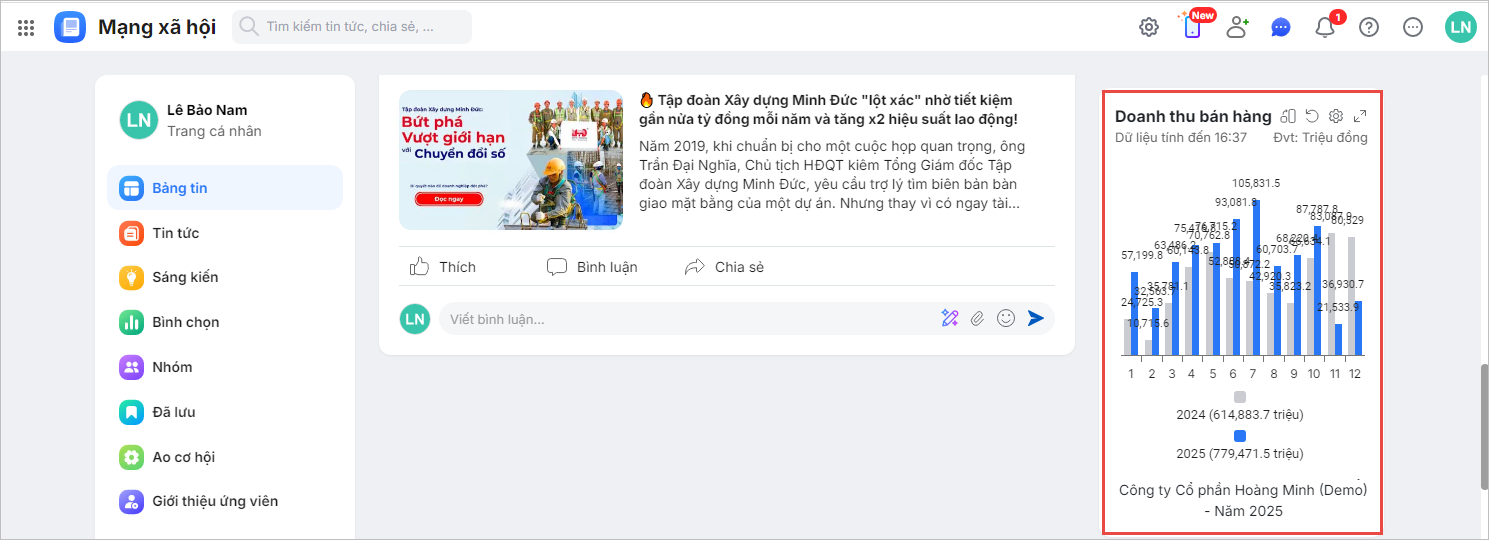The image size is (1489, 540).
Task: Expand the sales chart to full screen
Action: (1360, 117)
